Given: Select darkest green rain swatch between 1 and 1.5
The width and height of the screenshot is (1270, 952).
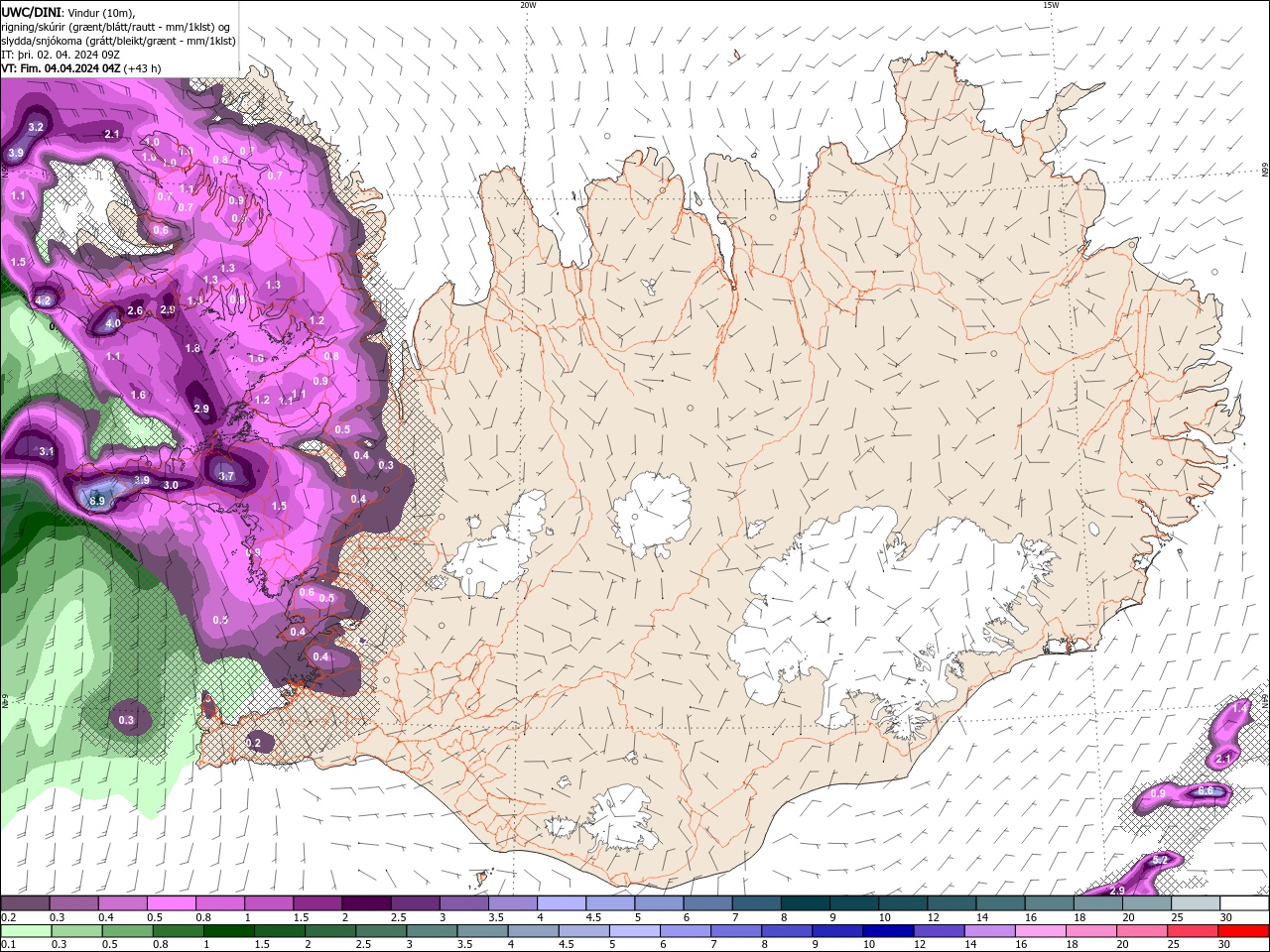Looking at the screenshot, I should click(228, 931).
